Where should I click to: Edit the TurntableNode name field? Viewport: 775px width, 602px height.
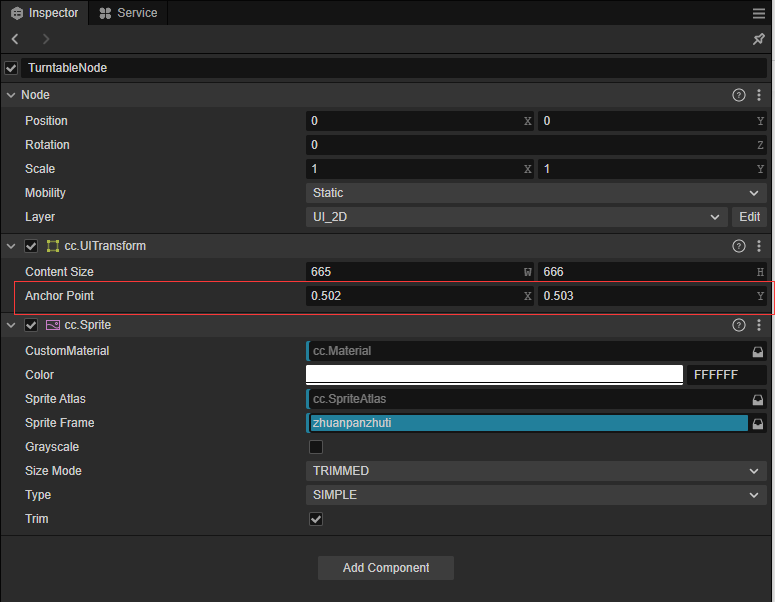click(393, 68)
